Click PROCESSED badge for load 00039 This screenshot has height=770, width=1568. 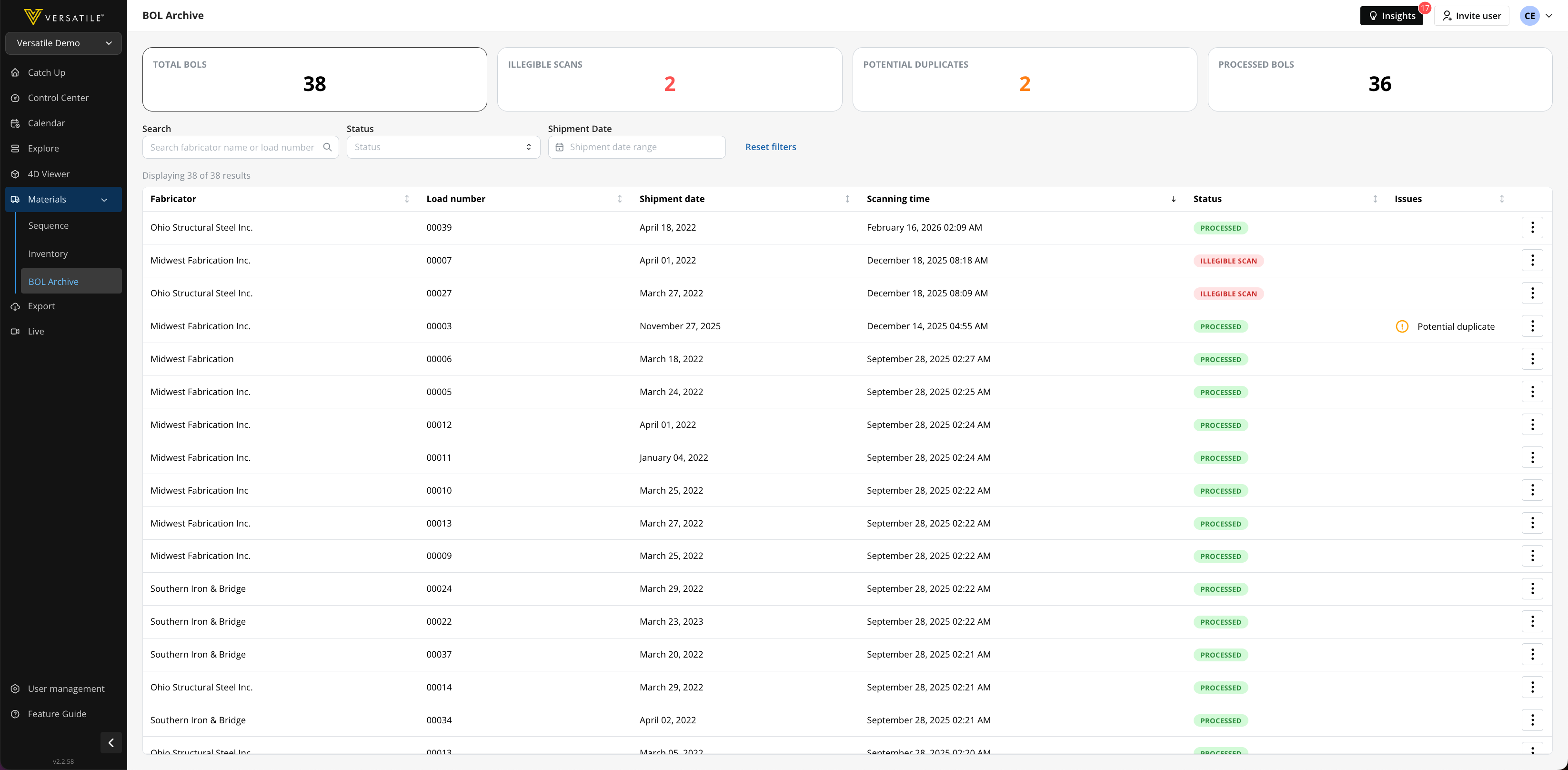pyautogui.click(x=1220, y=228)
